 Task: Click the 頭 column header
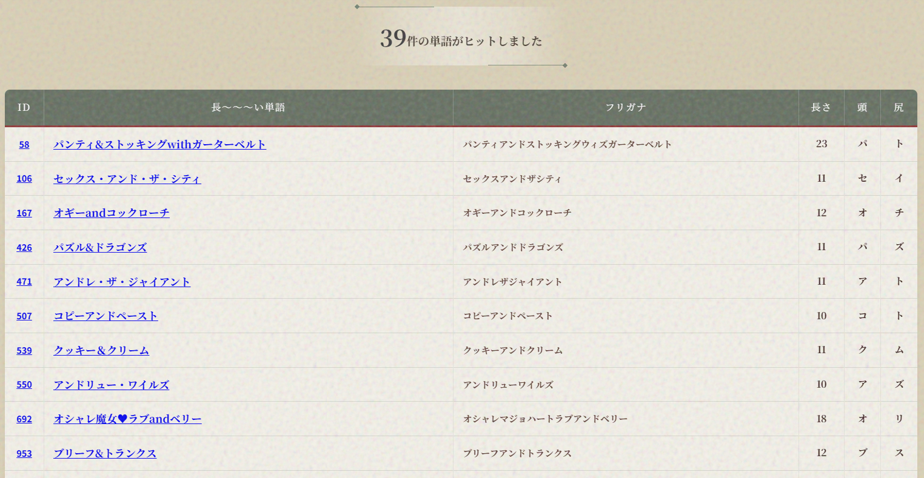[862, 108]
